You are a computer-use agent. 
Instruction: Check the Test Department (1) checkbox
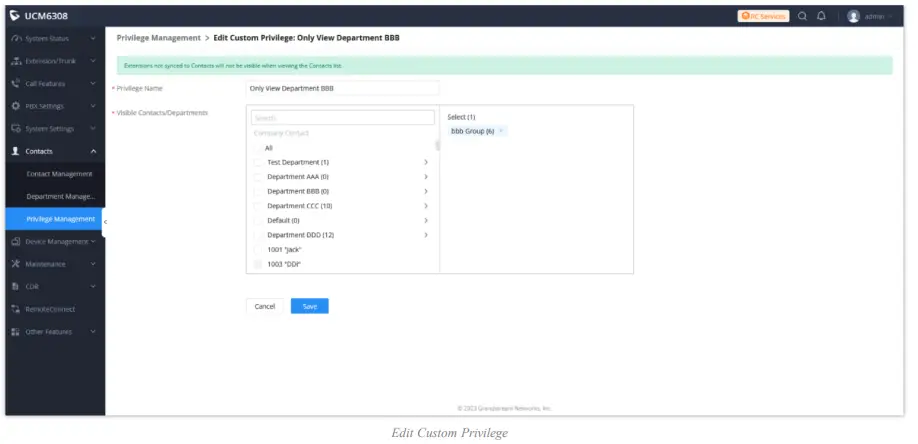tap(258, 162)
